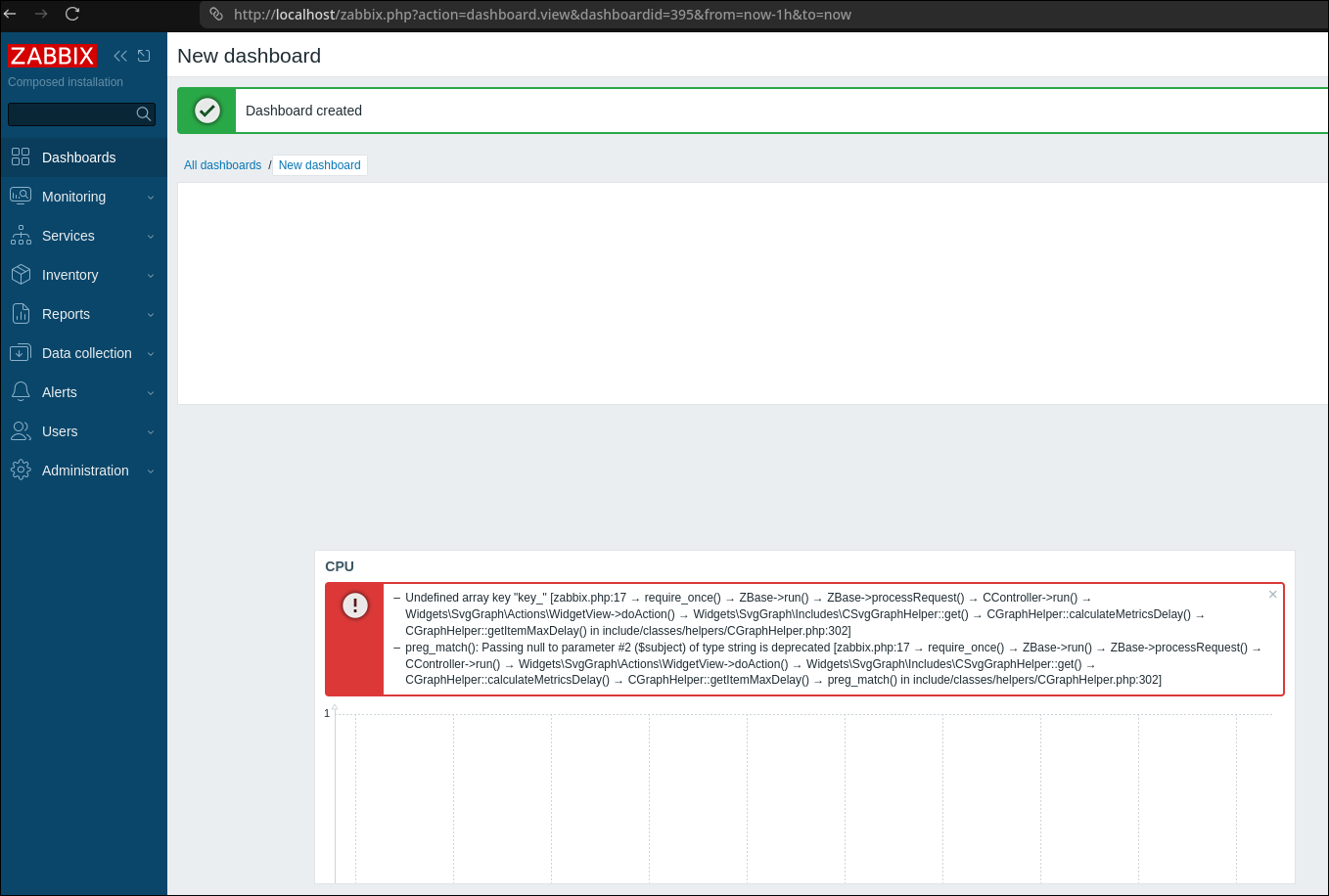Click the Alerts bell icon
1329x896 pixels.
(21, 392)
